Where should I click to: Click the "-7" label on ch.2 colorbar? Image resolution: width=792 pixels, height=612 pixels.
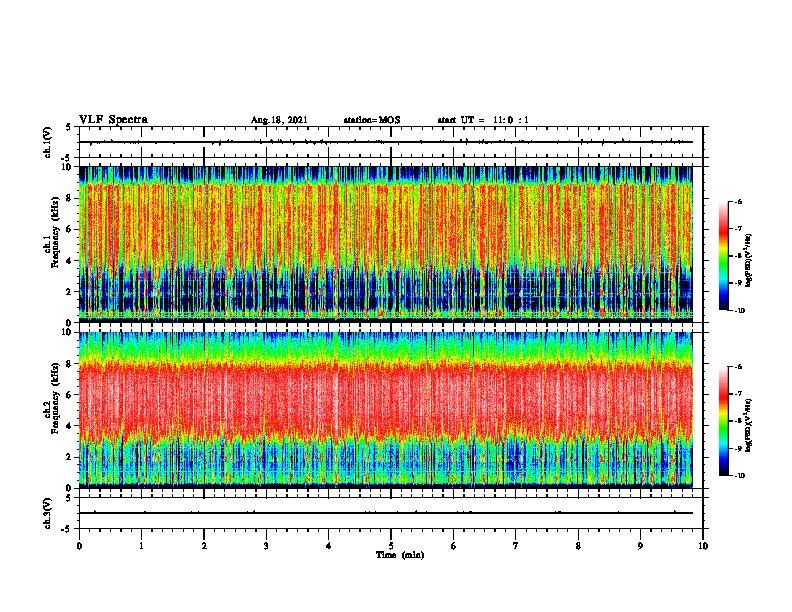739,394
